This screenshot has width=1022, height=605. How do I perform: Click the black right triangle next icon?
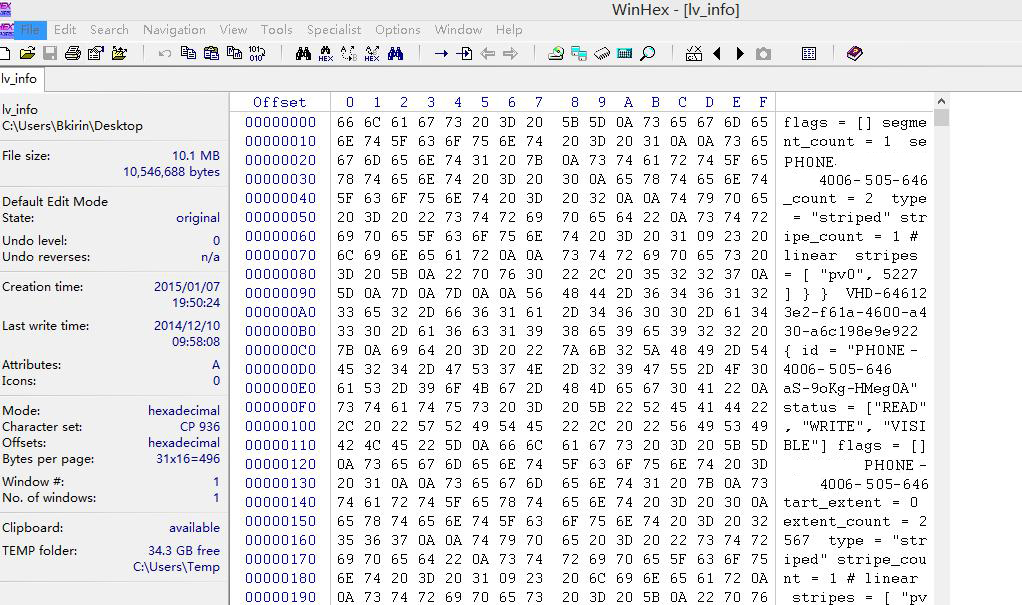coord(740,53)
